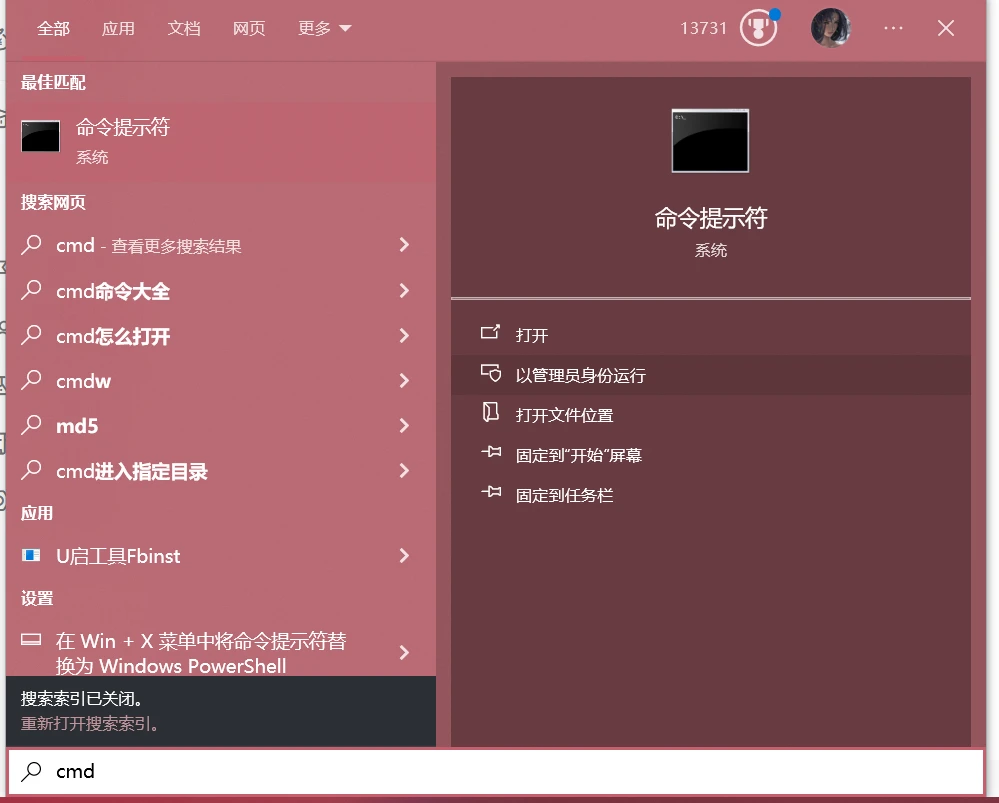Click the search icon beside 'cmd怎么打开'
This screenshot has height=803, width=999.
[x=31, y=335]
